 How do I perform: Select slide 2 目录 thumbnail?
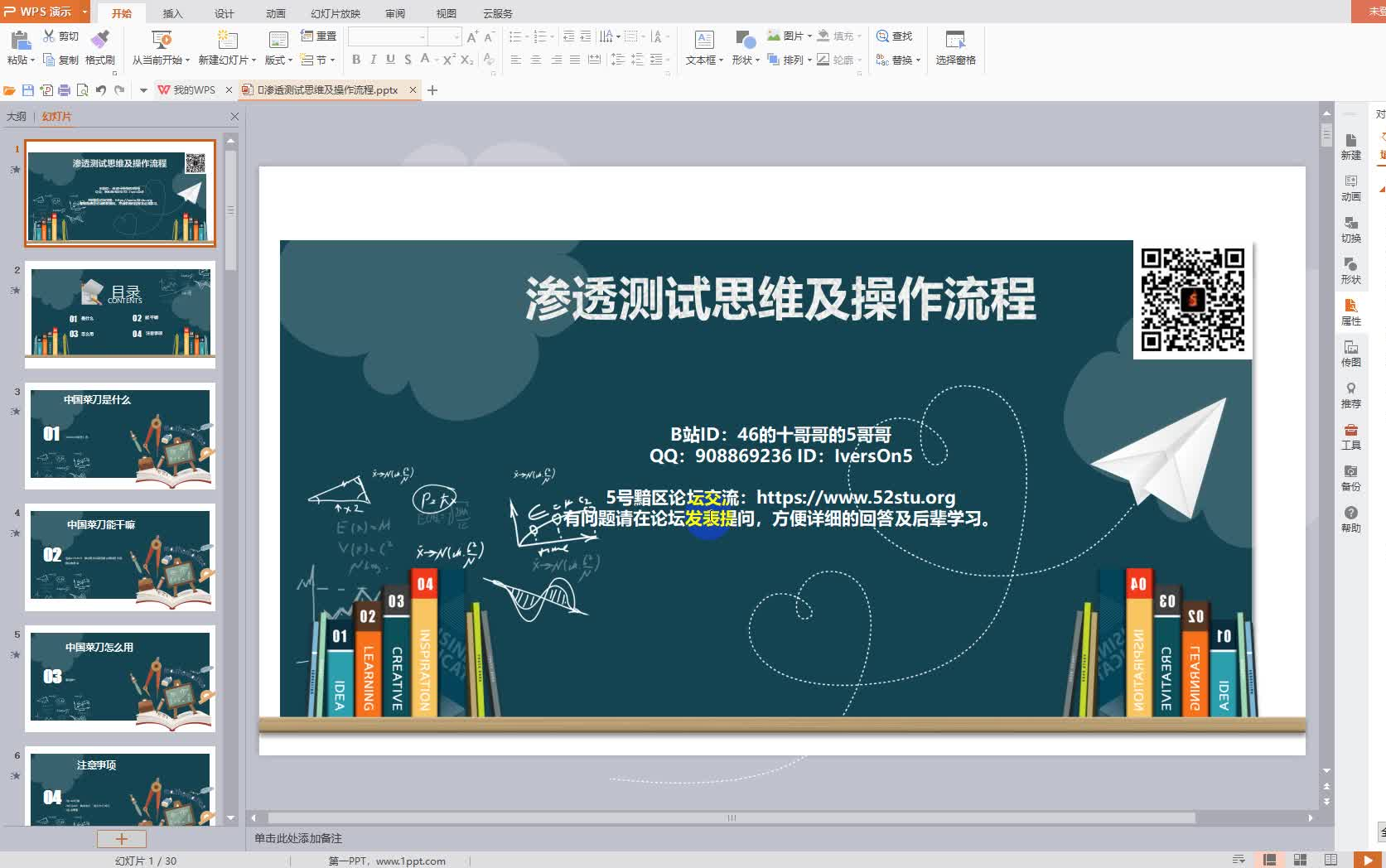[120, 314]
